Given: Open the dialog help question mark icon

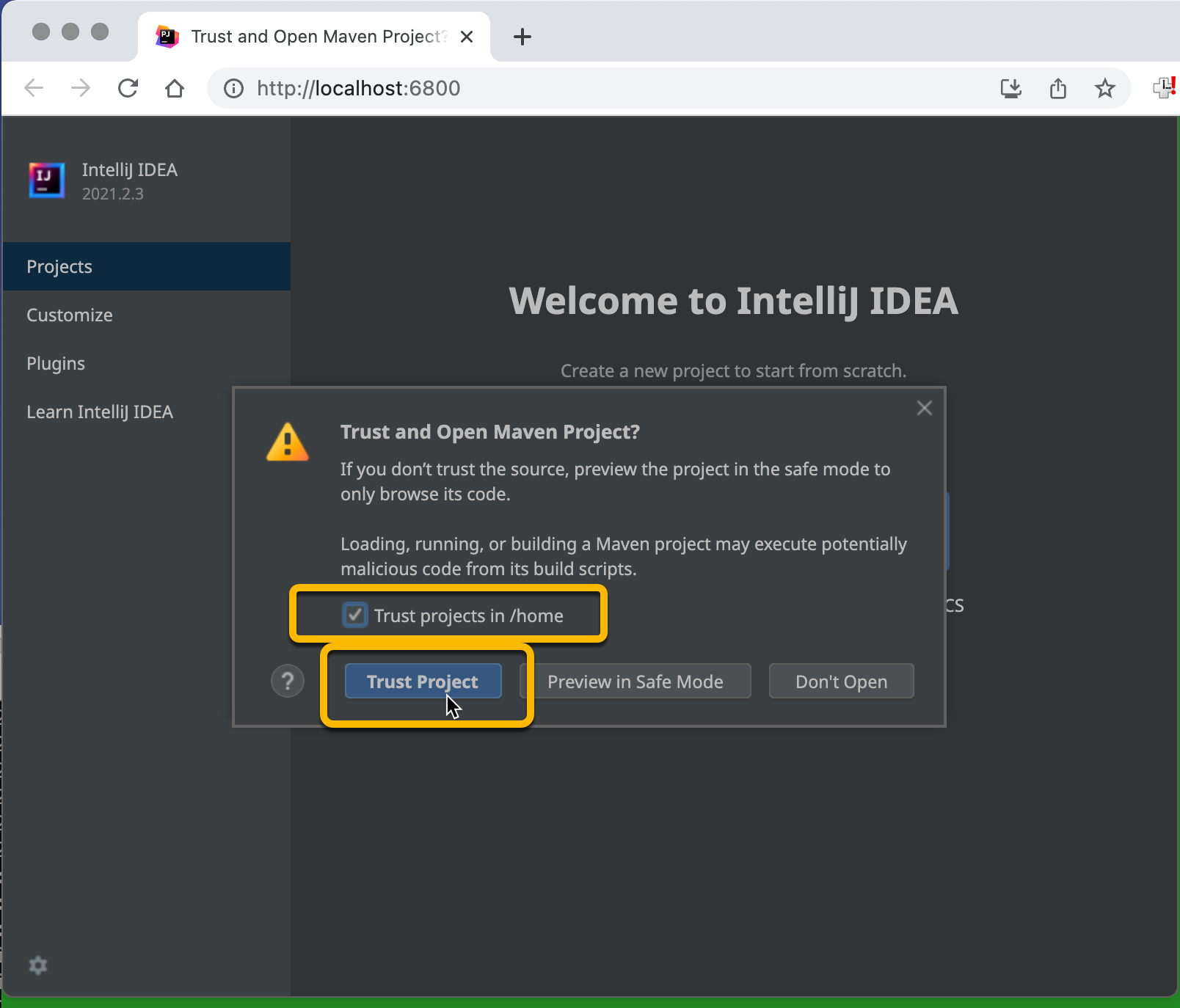Looking at the screenshot, I should [288, 682].
